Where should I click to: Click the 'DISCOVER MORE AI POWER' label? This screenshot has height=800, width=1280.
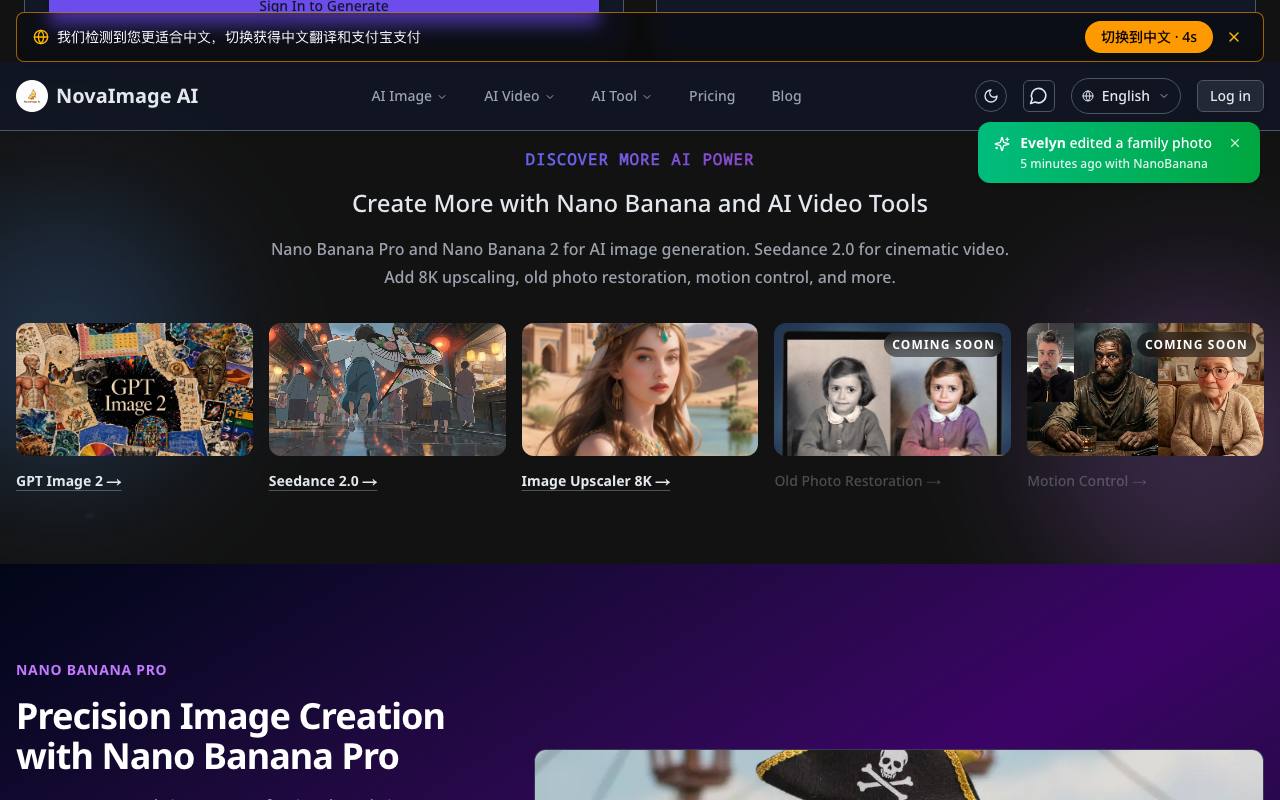point(640,159)
